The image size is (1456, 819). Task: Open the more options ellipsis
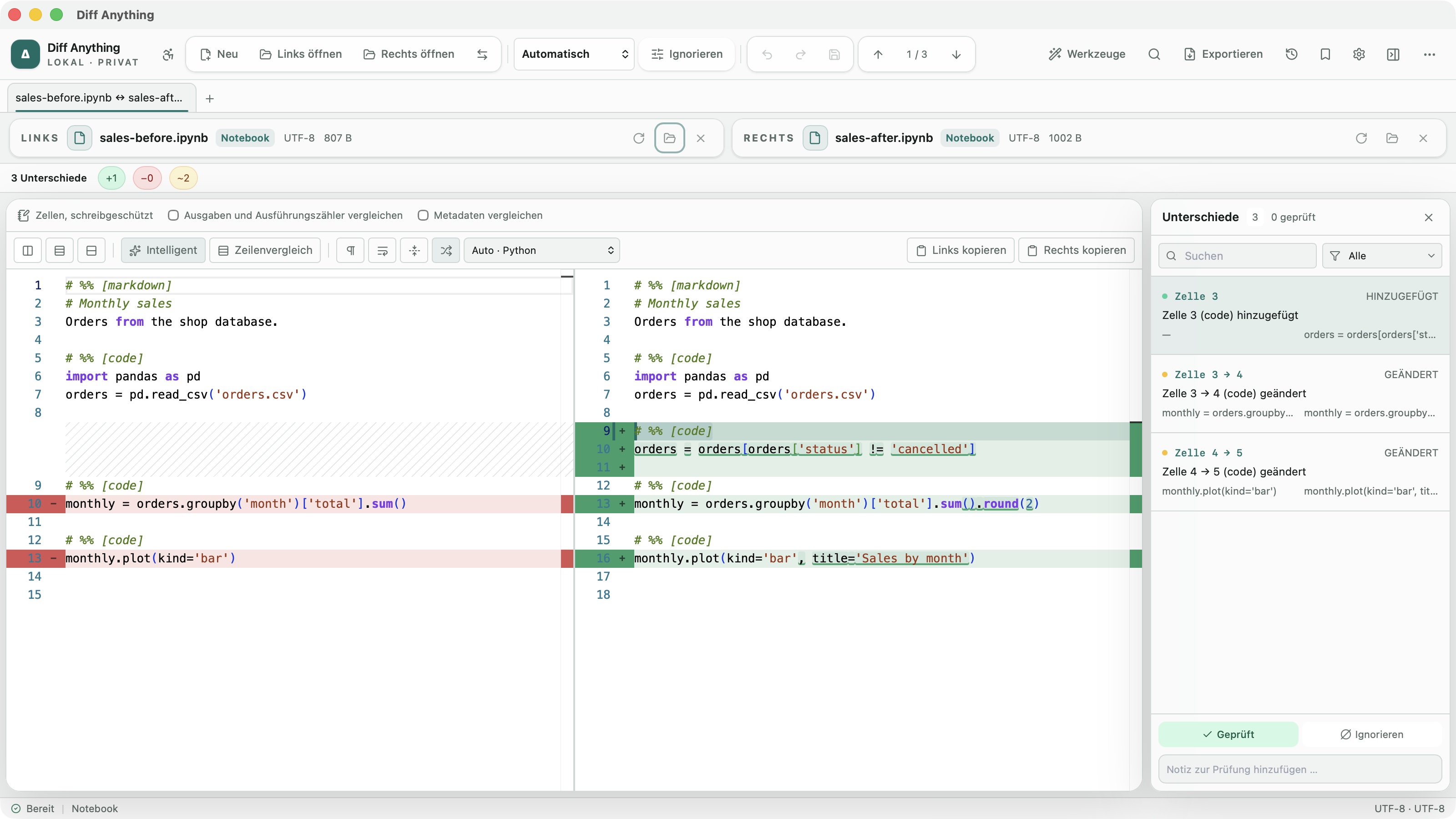tap(1430, 54)
